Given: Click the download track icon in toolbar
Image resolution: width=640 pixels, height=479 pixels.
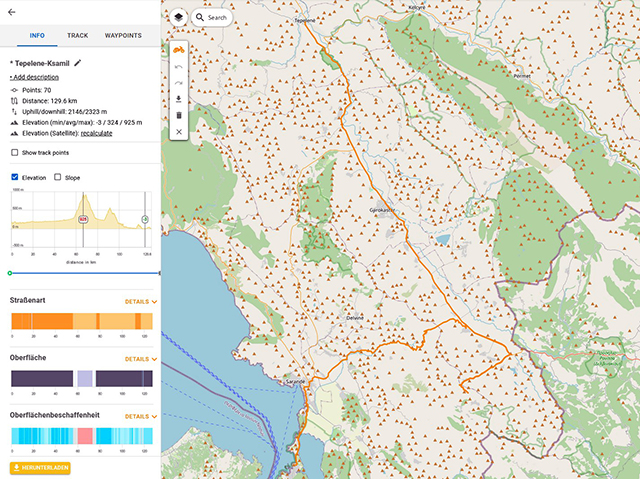Looking at the screenshot, I should [178, 99].
